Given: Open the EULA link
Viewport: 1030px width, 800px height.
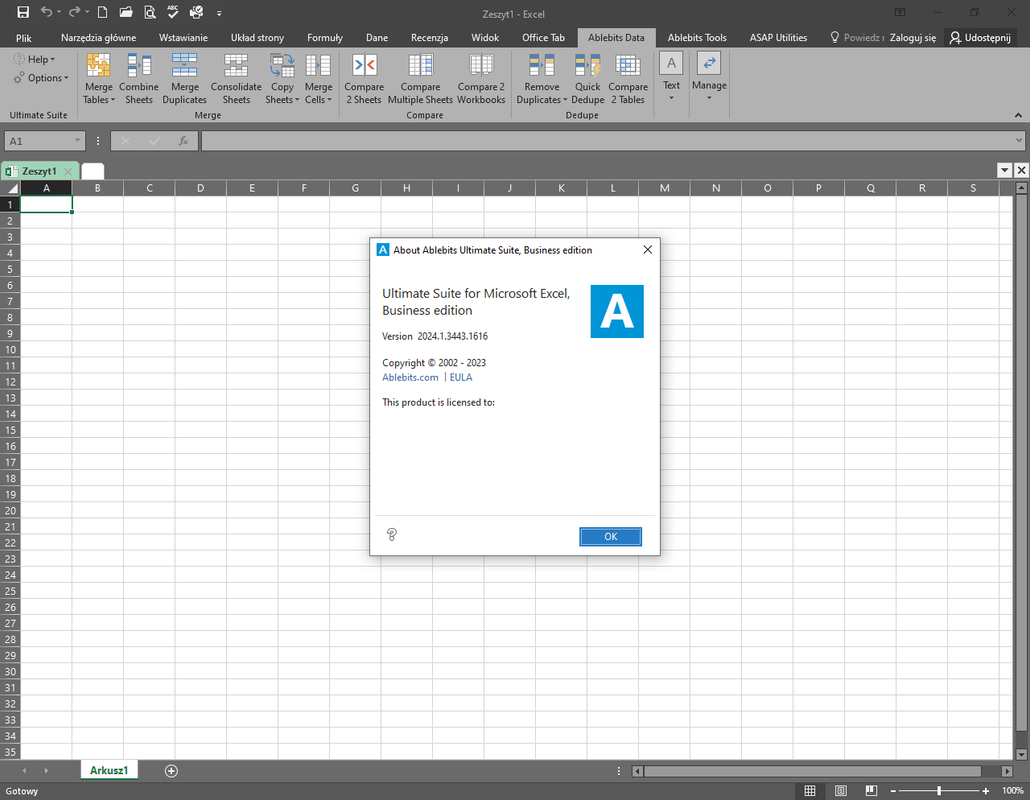Looking at the screenshot, I should pos(460,377).
